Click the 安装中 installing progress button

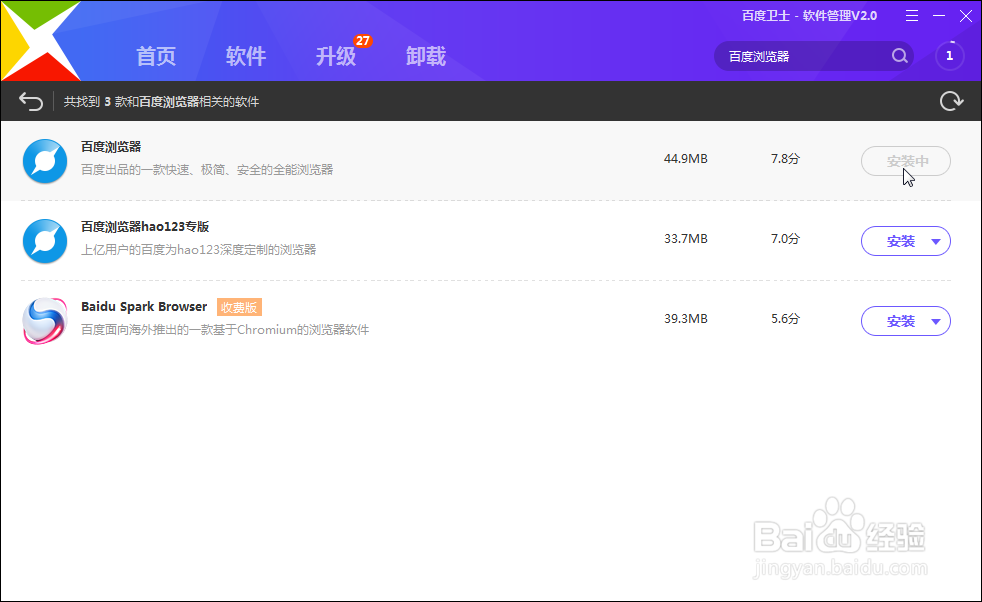[905, 161]
